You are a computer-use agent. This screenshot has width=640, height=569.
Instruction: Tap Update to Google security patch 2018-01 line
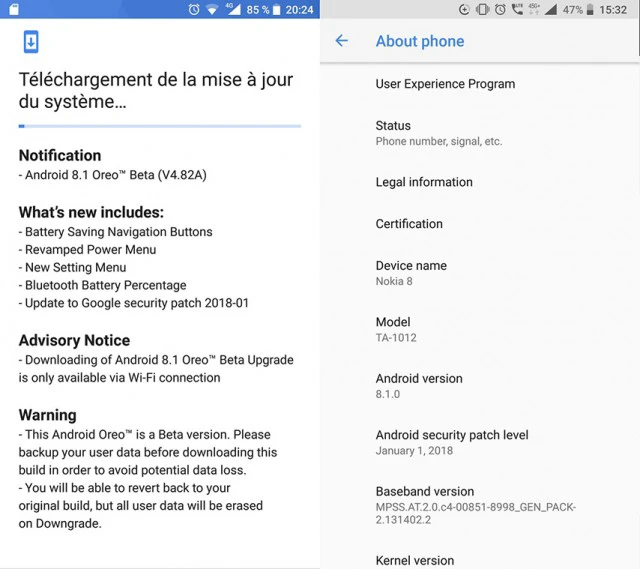point(133,303)
